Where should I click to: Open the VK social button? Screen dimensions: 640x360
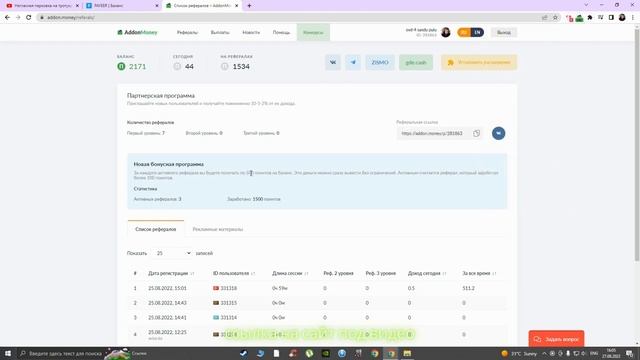coord(333,62)
